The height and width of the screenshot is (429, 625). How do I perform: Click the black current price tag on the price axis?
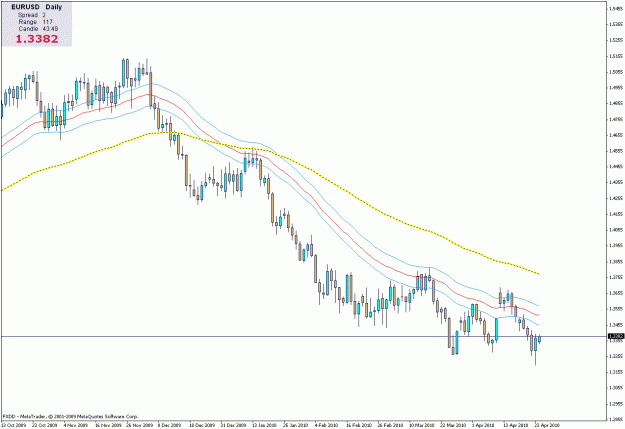(616, 337)
